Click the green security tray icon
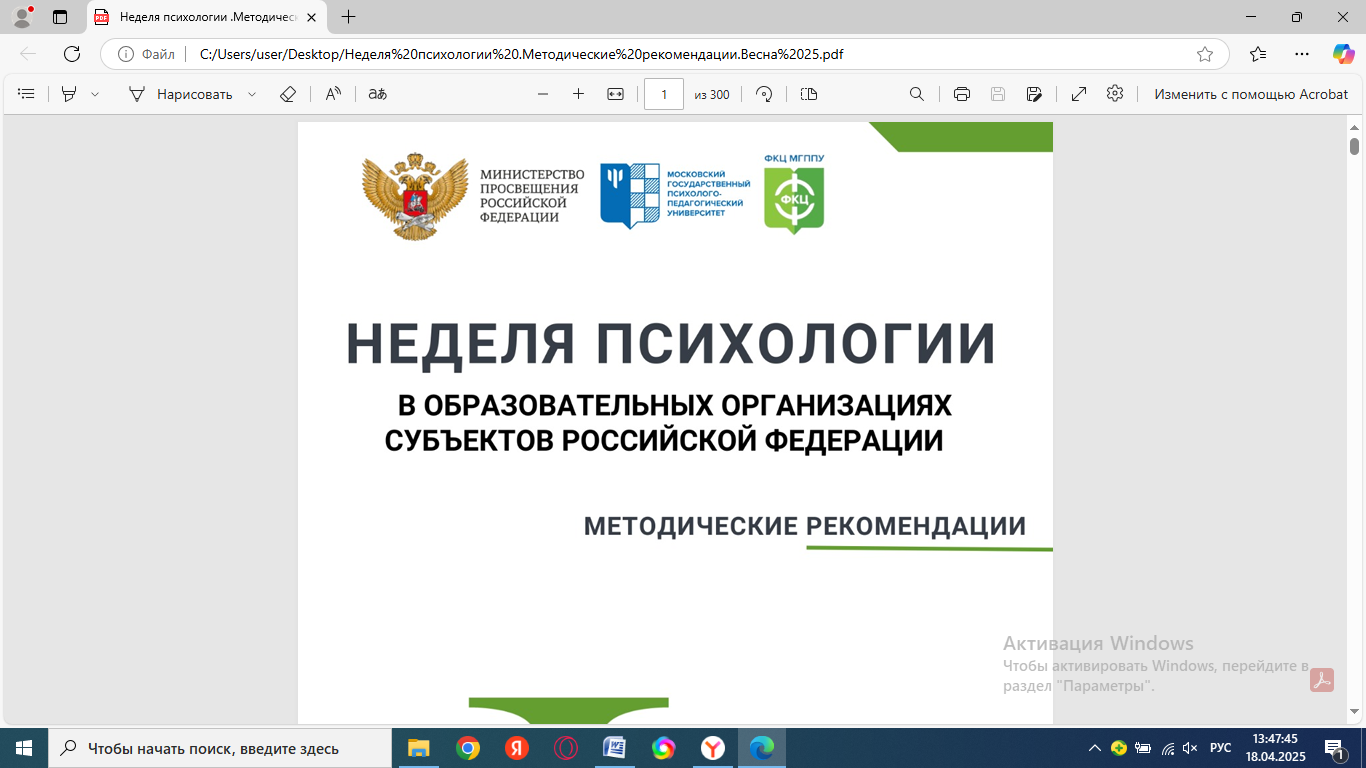The height and width of the screenshot is (768, 1366). click(1119, 748)
